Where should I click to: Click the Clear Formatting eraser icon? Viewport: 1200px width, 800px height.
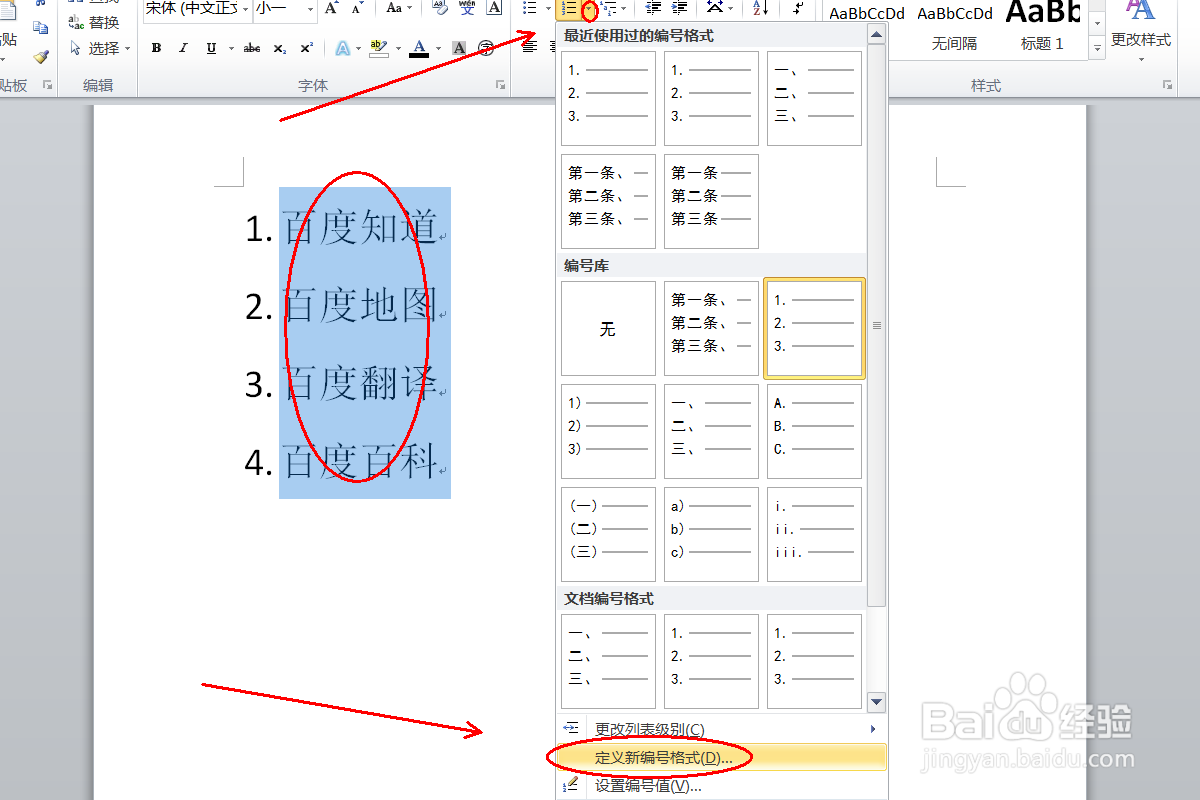click(x=440, y=8)
